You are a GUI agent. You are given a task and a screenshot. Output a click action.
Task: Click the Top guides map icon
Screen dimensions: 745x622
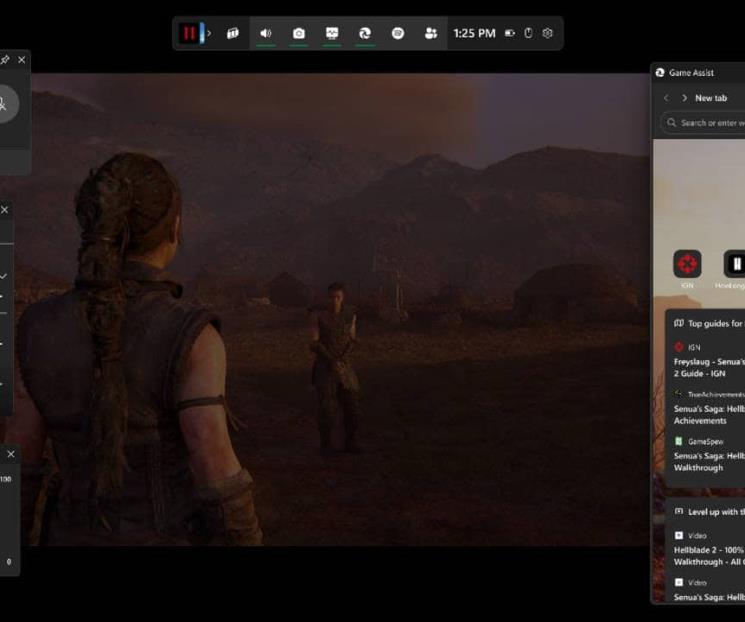click(x=679, y=324)
